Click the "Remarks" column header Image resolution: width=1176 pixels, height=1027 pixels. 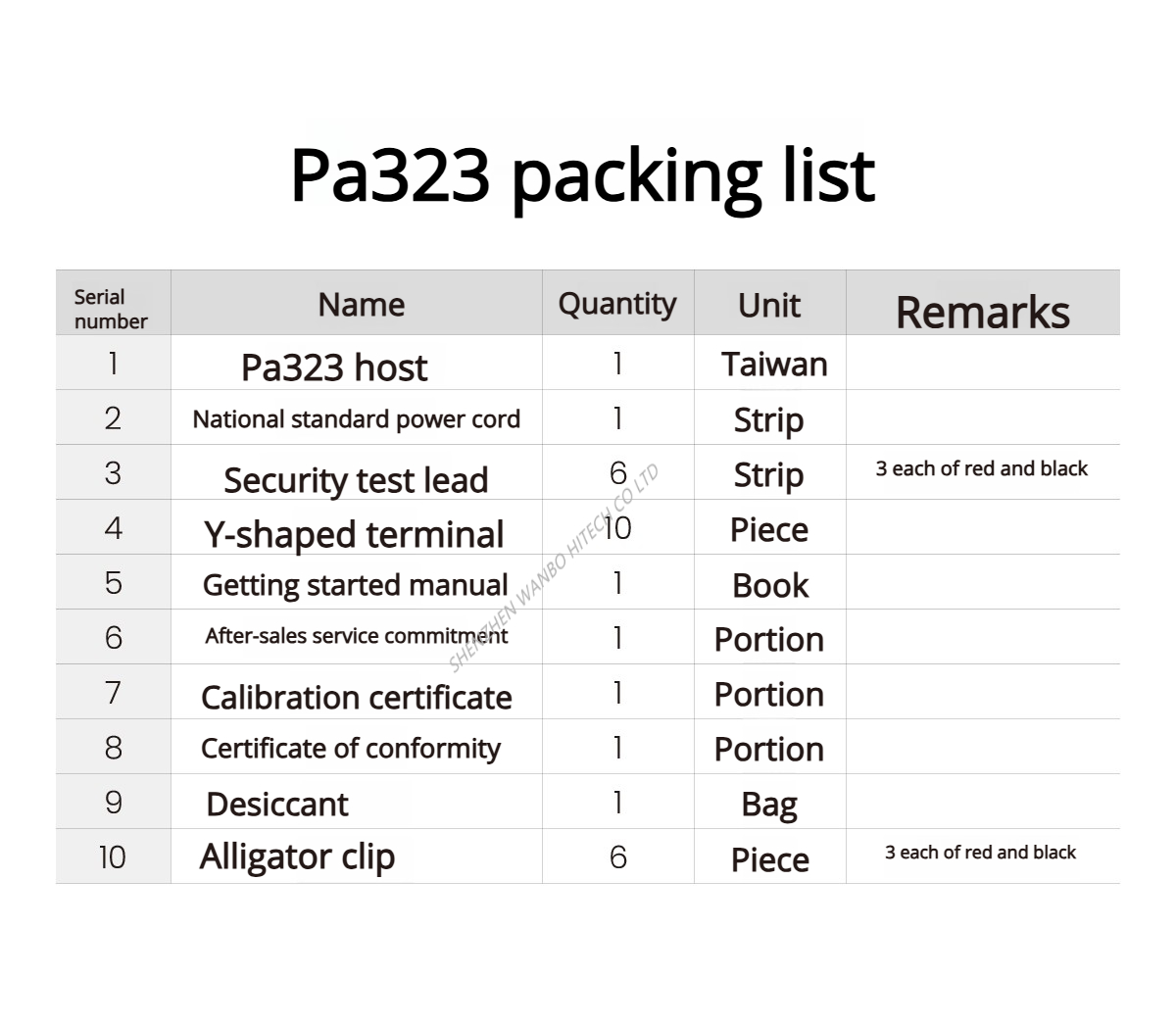tap(982, 312)
